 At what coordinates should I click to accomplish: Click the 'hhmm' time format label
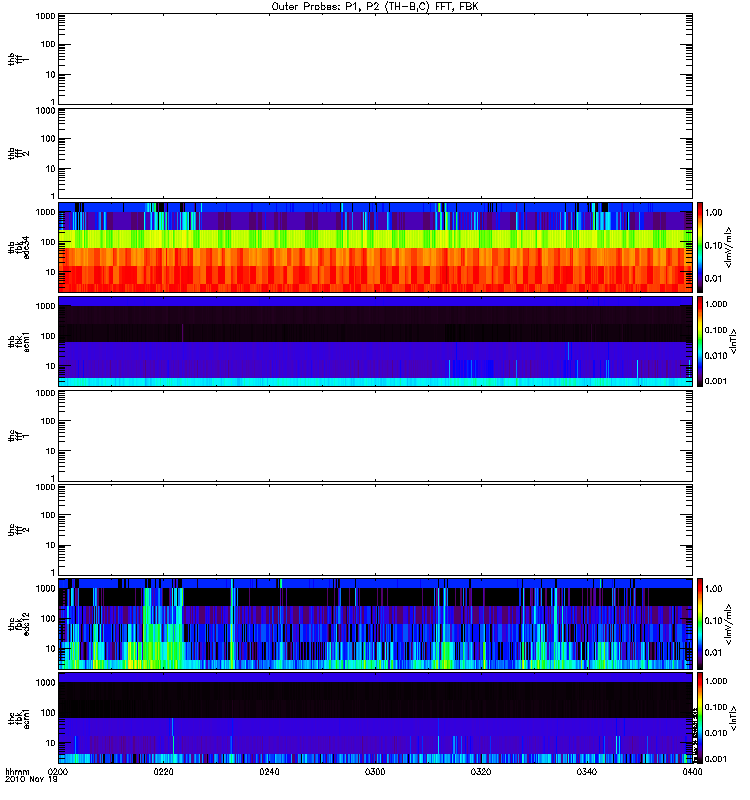[x=18, y=772]
